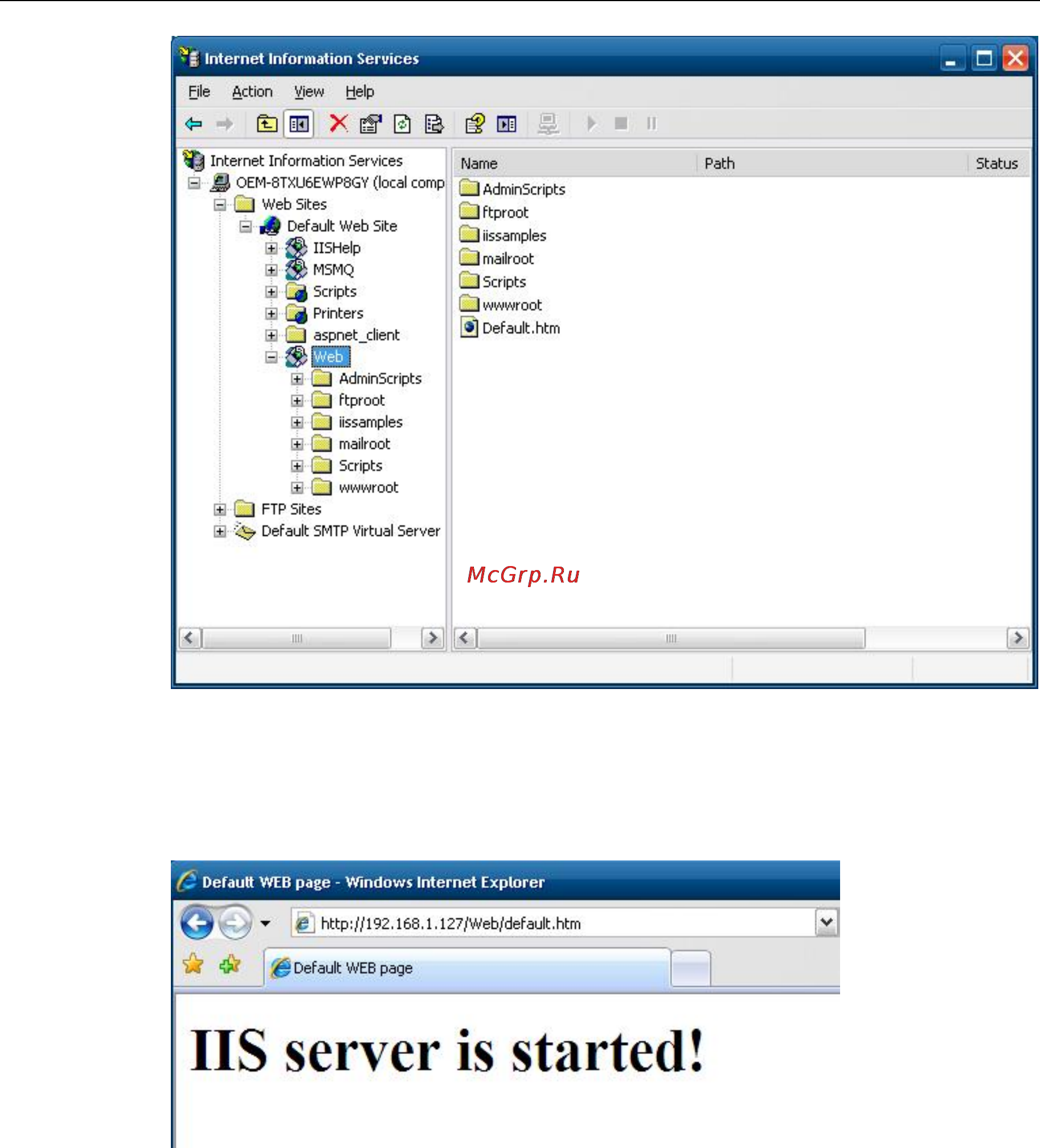
Task: Collapse the OEM-8TXU6EWP8GY local computer node
Action: 194,183
